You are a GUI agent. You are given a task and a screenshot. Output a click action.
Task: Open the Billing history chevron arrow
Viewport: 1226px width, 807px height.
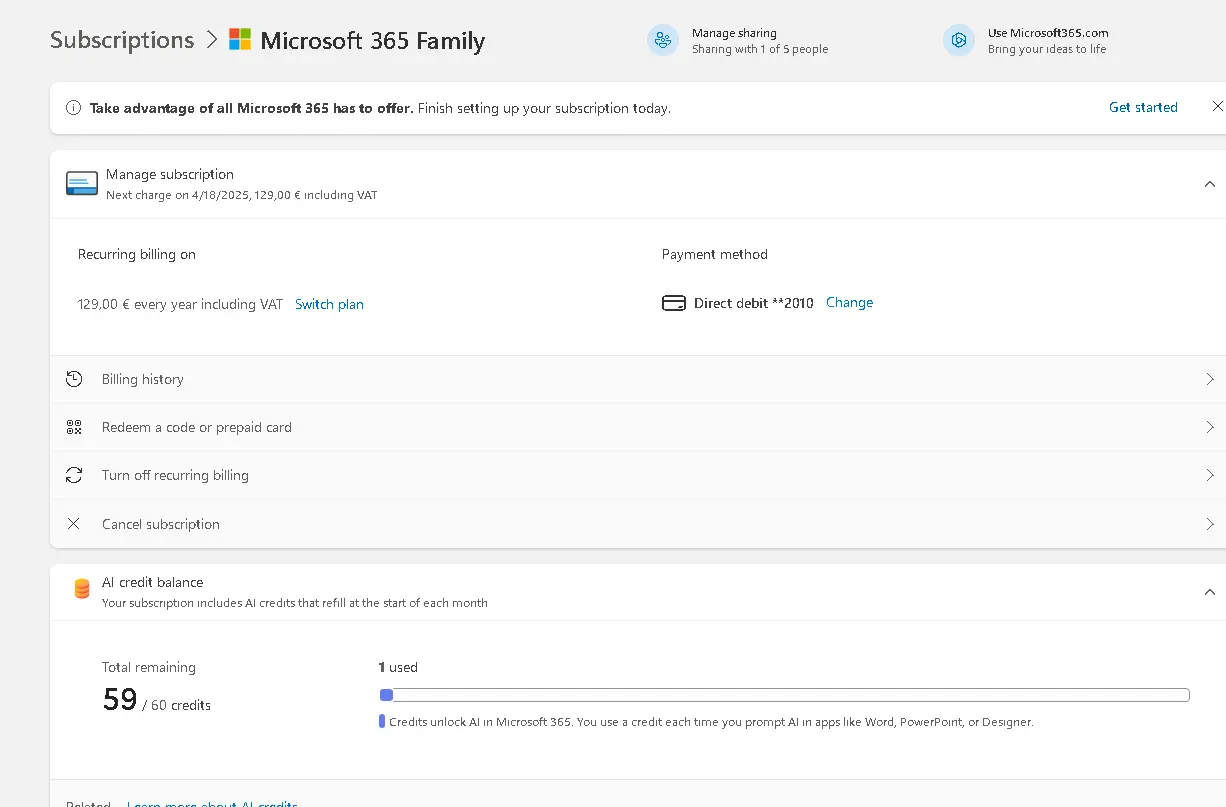(x=1210, y=379)
